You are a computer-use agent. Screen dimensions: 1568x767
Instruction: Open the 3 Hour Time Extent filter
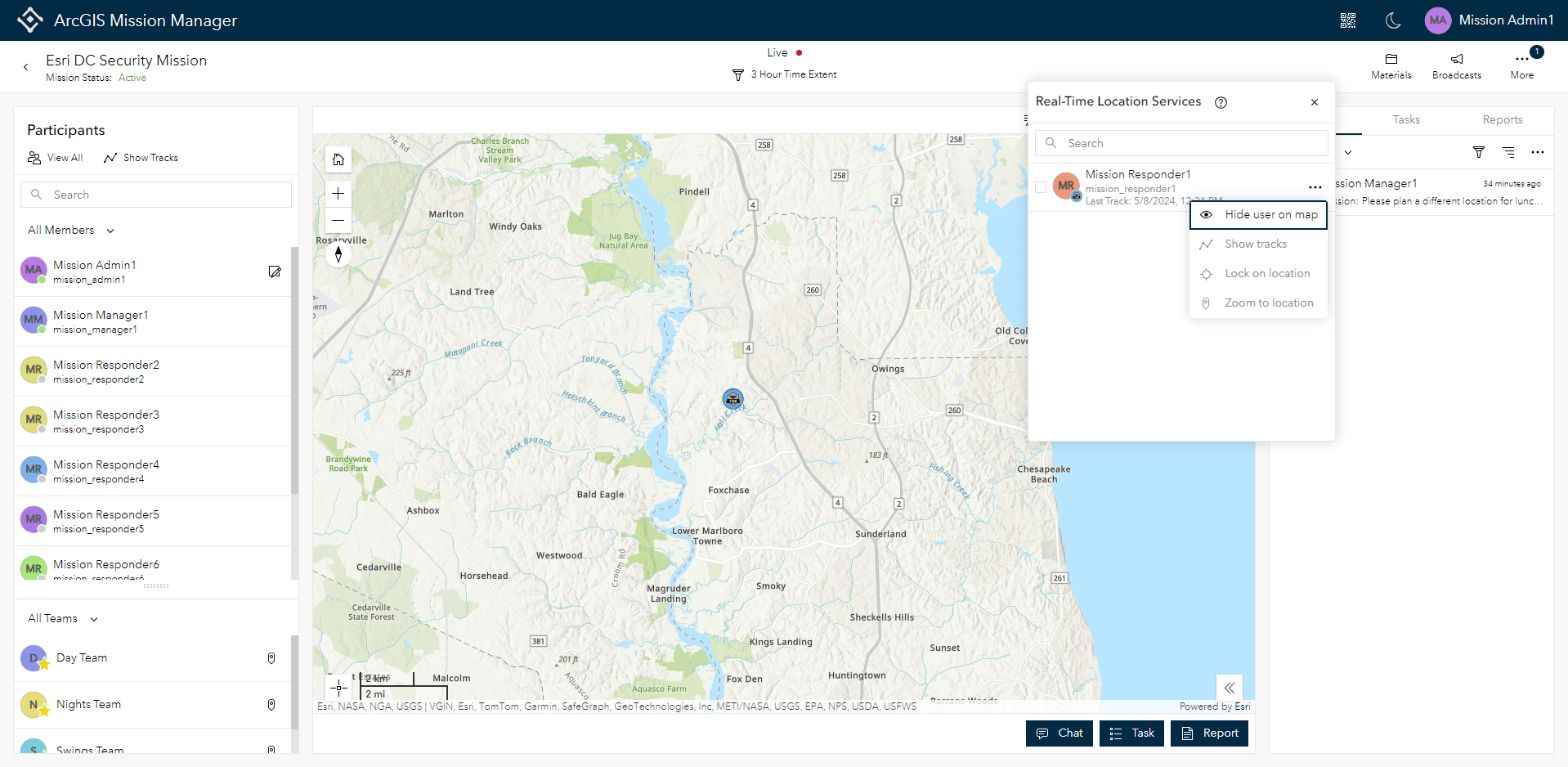[785, 74]
